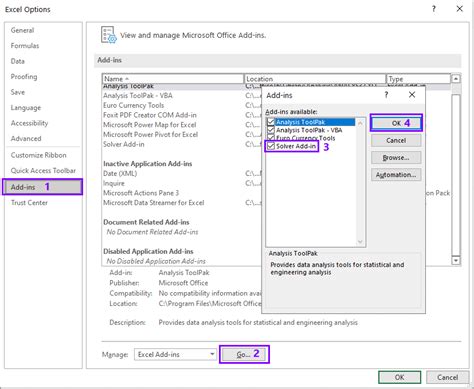
Task: Sort list by Location column header
Action: point(315,79)
